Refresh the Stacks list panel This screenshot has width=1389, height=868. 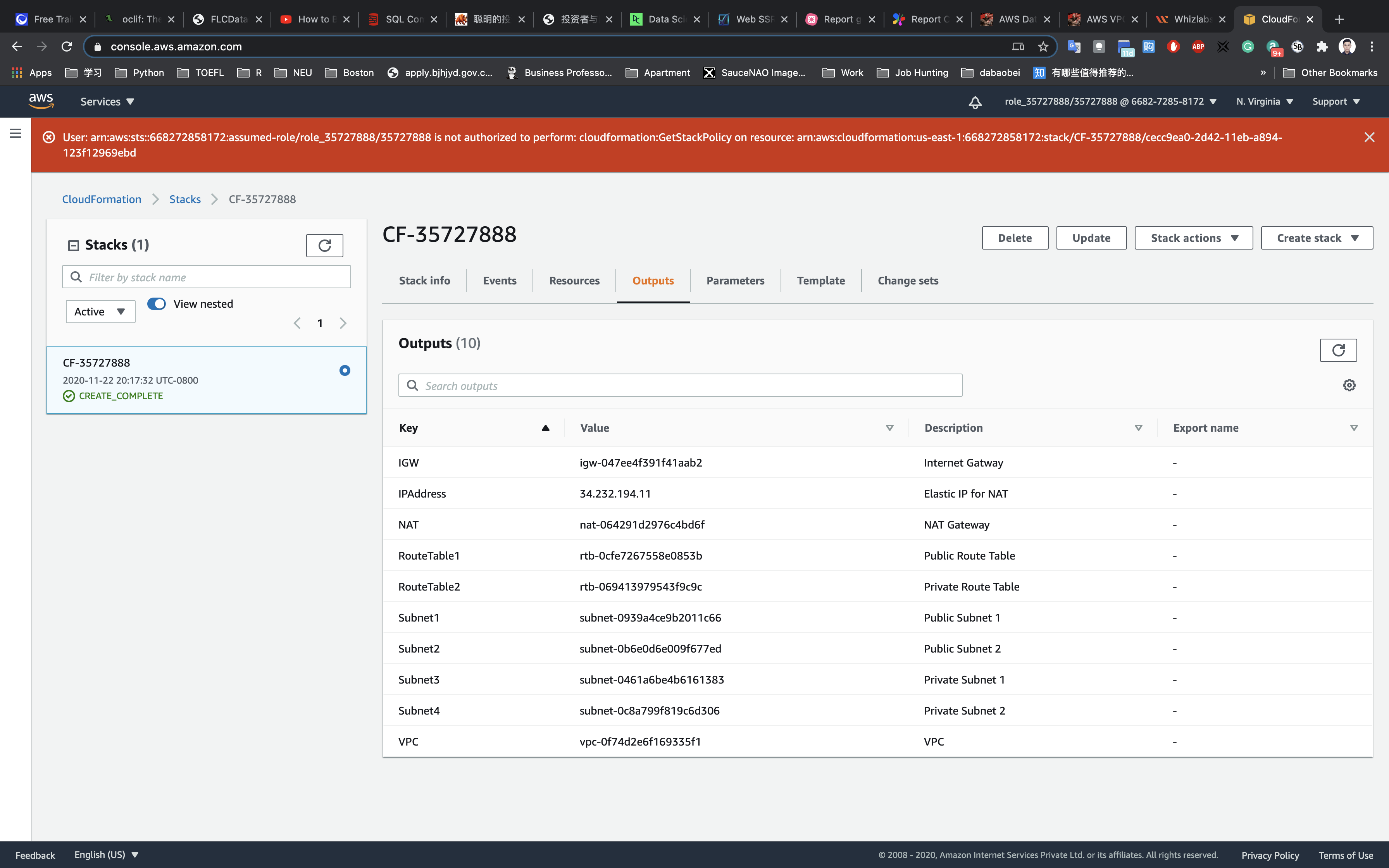(324, 246)
